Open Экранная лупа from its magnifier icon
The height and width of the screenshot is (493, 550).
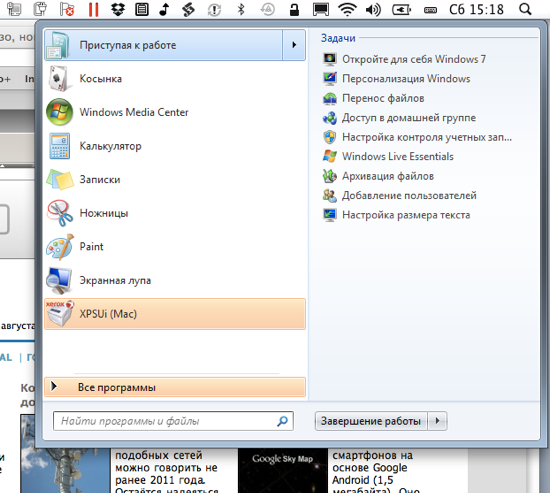tap(59, 280)
